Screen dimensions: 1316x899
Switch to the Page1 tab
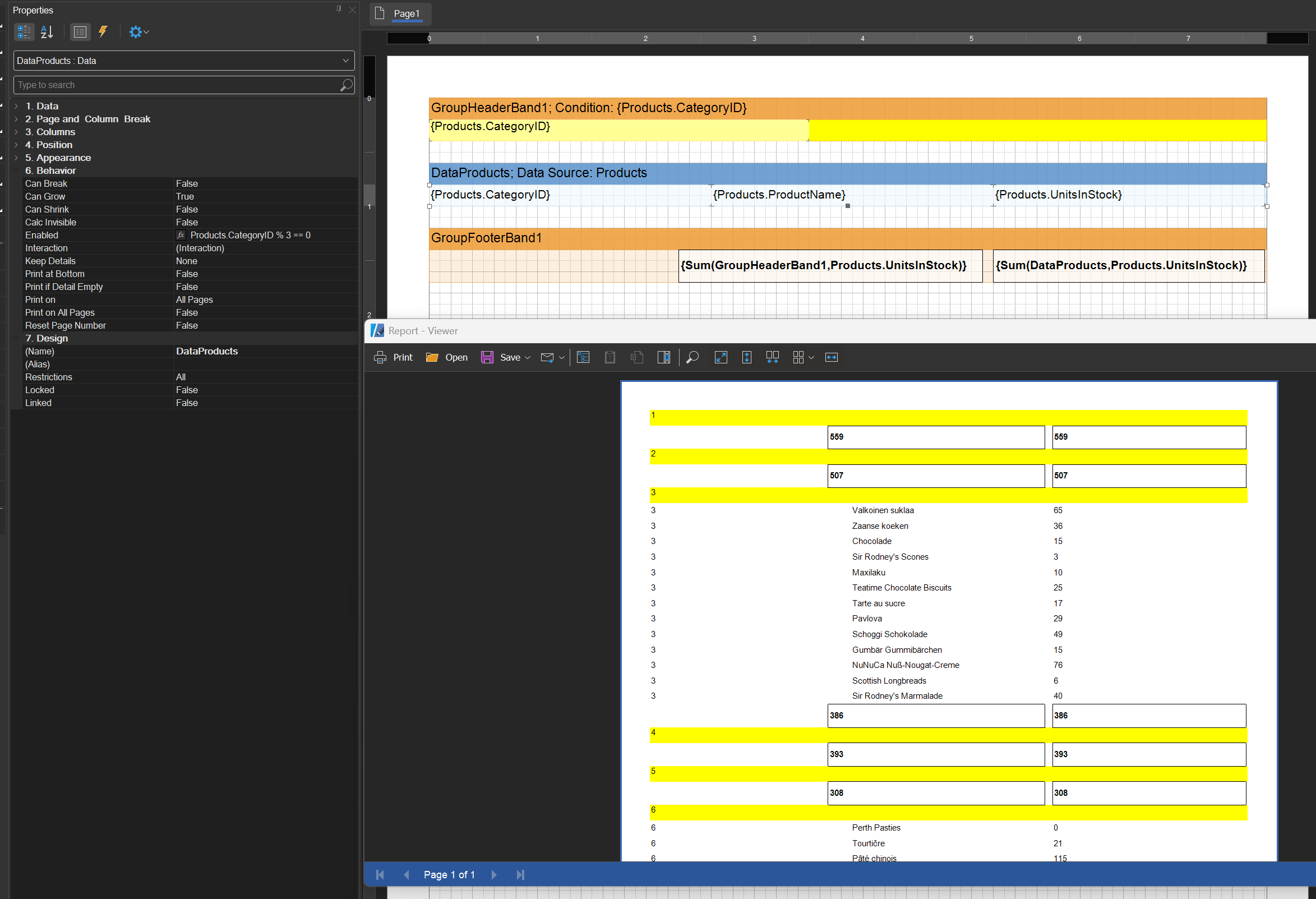[x=400, y=13]
